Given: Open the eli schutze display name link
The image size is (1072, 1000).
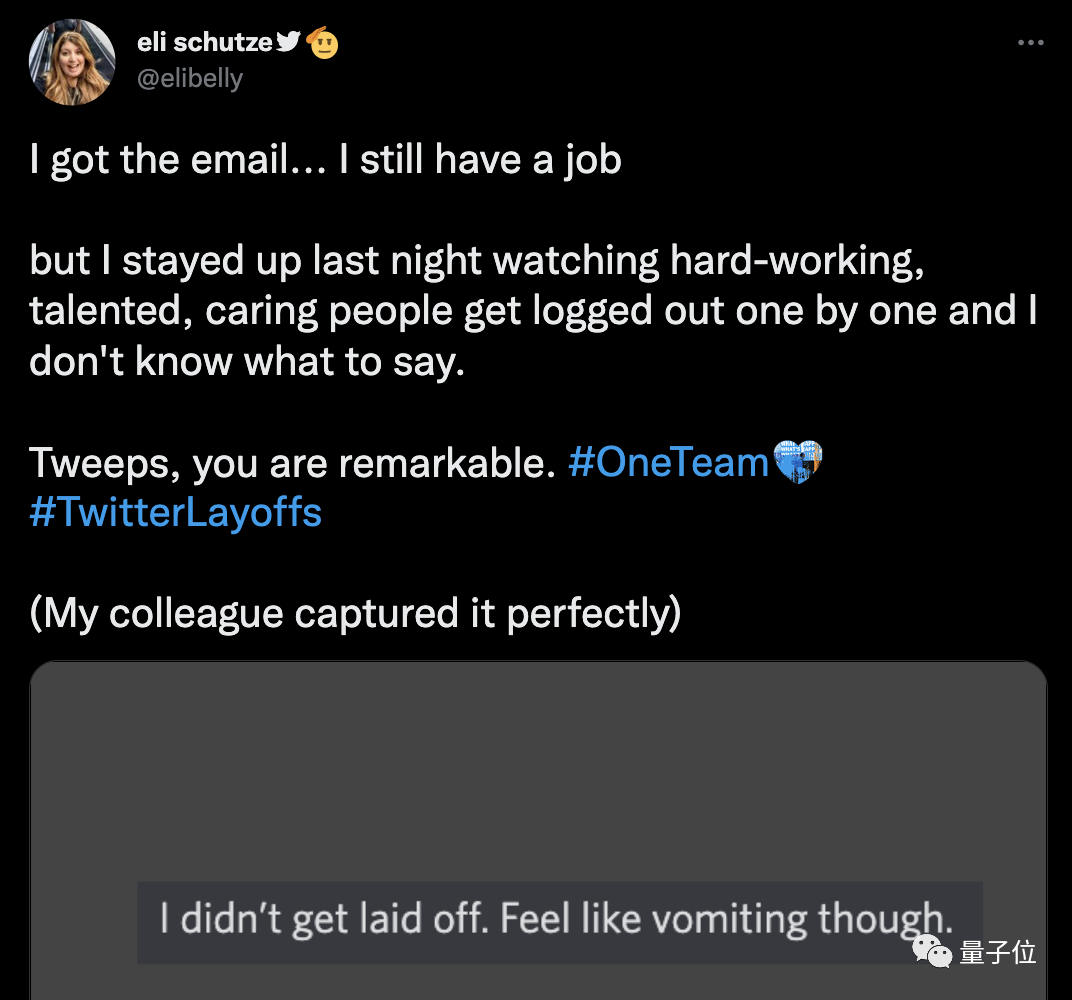Looking at the screenshot, I should pyautogui.click(x=204, y=43).
